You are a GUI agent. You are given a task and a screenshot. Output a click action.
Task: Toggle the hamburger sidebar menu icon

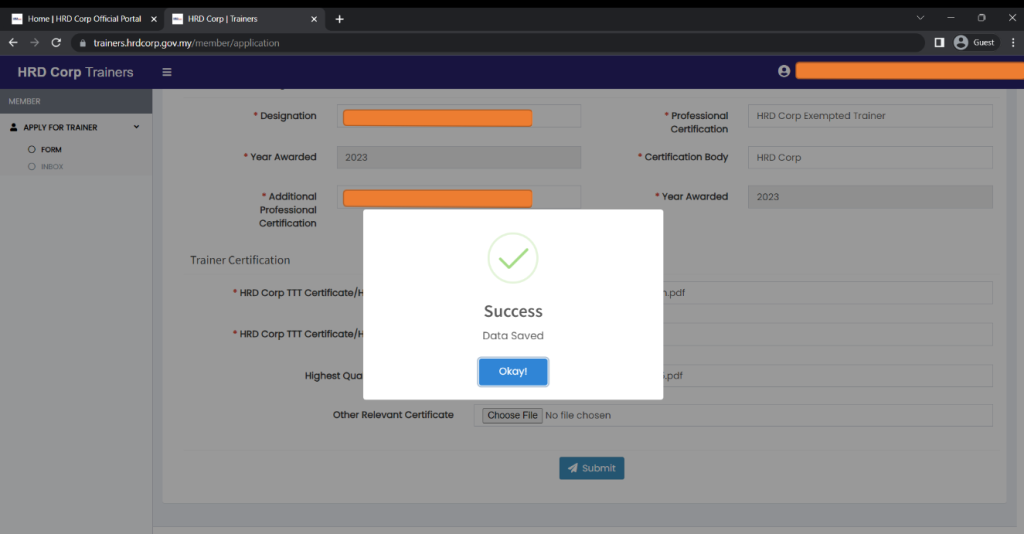click(167, 72)
